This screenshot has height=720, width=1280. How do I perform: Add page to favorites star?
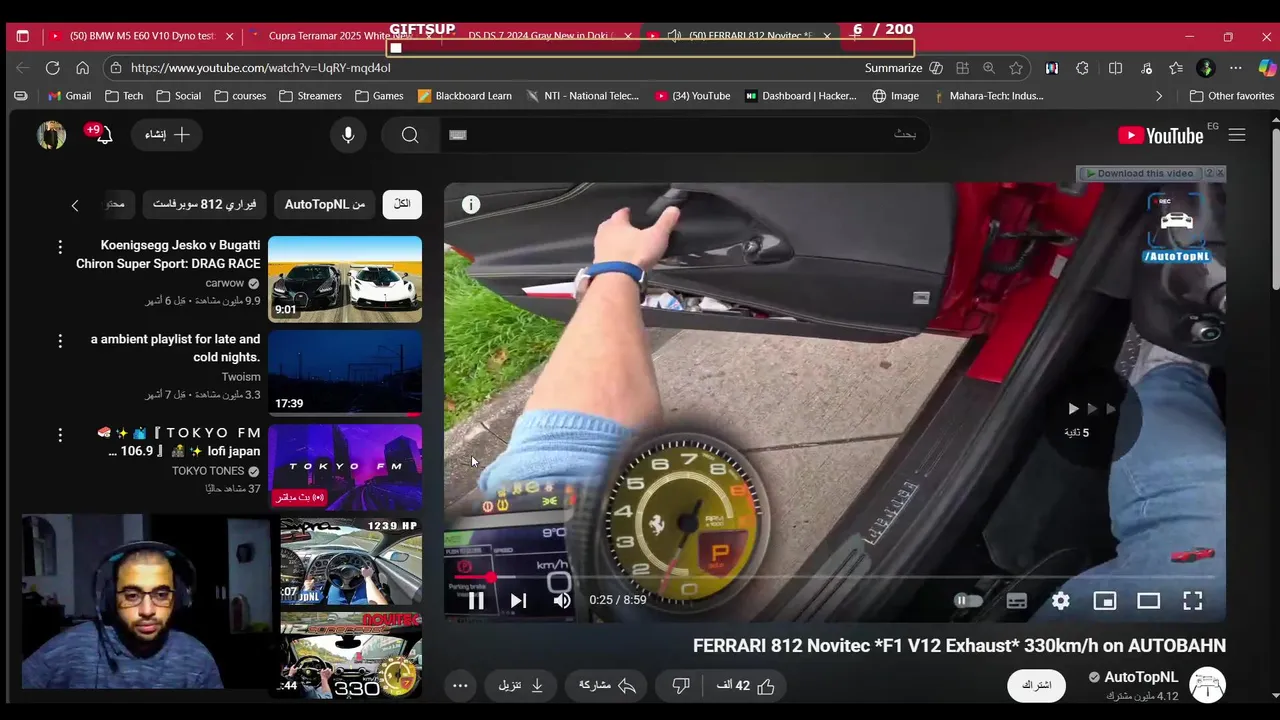pos(1016,68)
